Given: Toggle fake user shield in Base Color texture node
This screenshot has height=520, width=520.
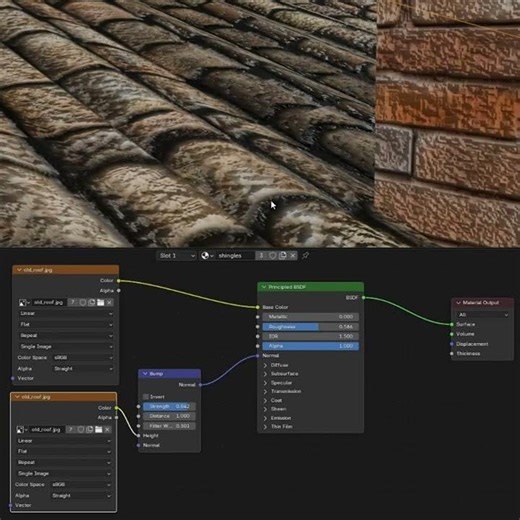Looking at the screenshot, I should 82,303.
